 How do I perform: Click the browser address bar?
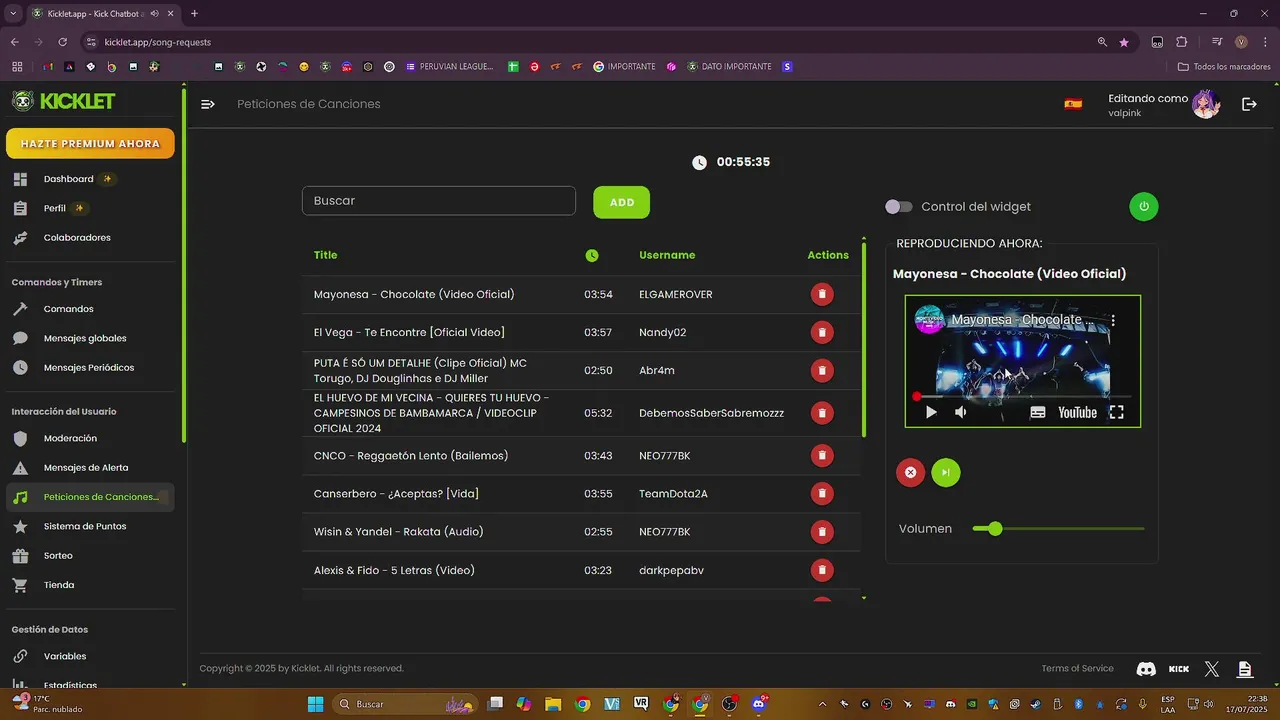coord(590,42)
